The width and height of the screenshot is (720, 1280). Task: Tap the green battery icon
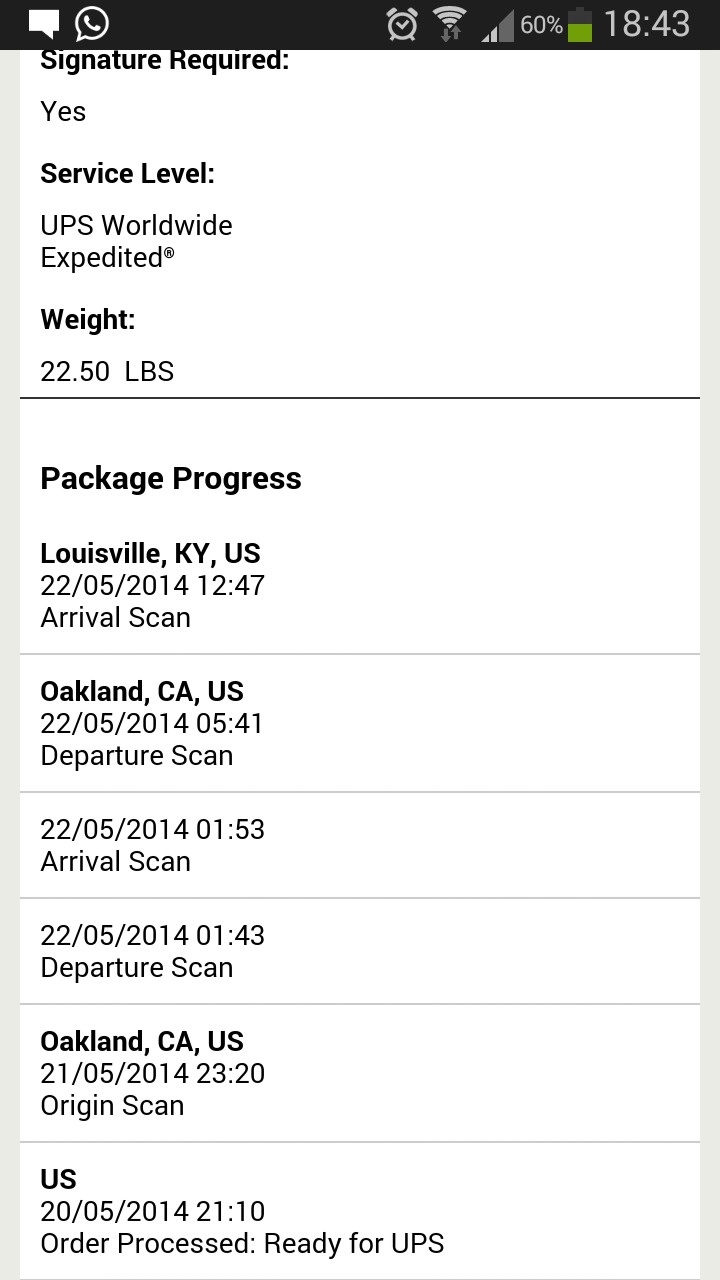pyautogui.click(x=580, y=25)
